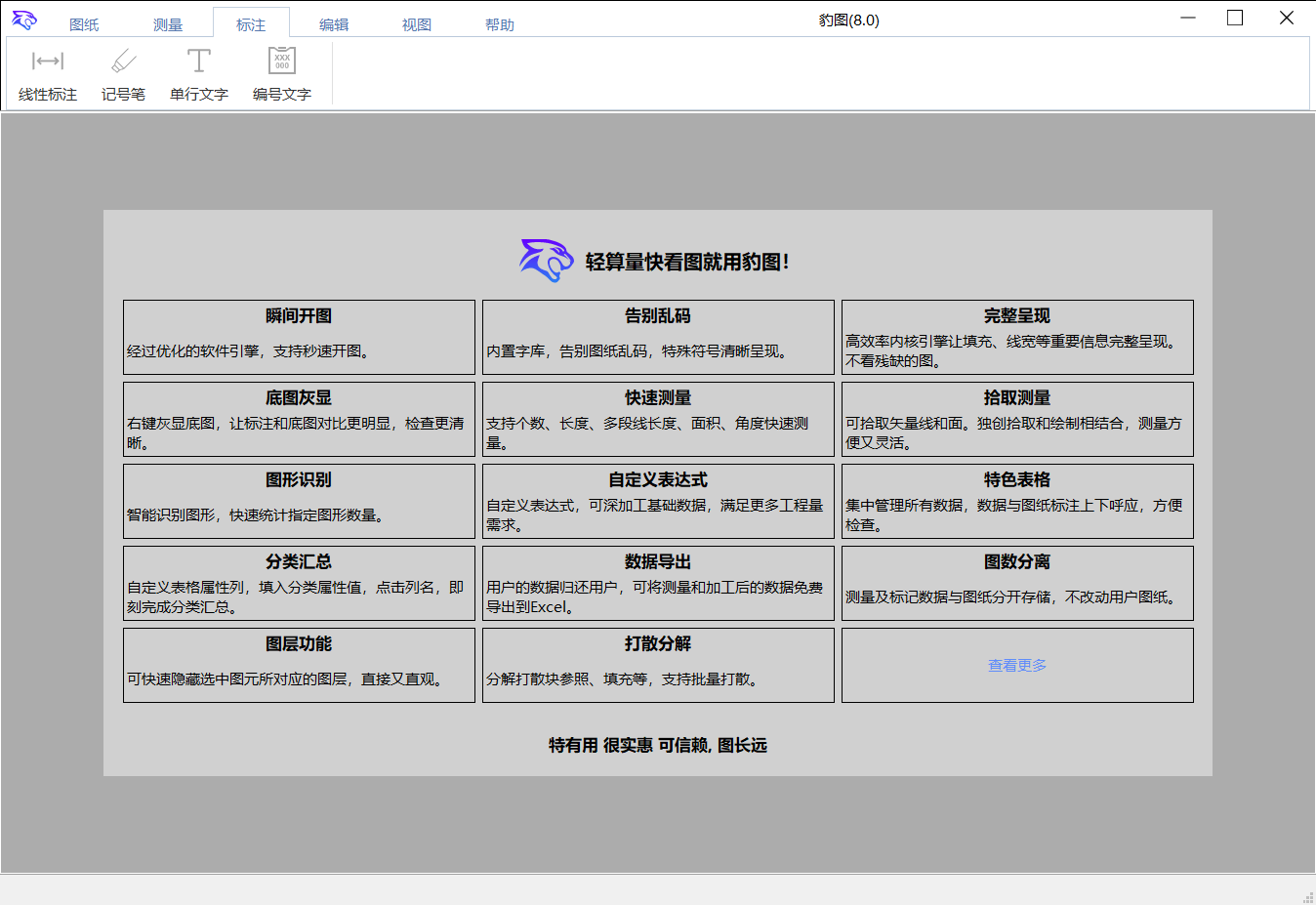1316x905 pixels.
Task: Select the currently active 标注 tab
Action: pyautogui.click(x=250, y=24)
